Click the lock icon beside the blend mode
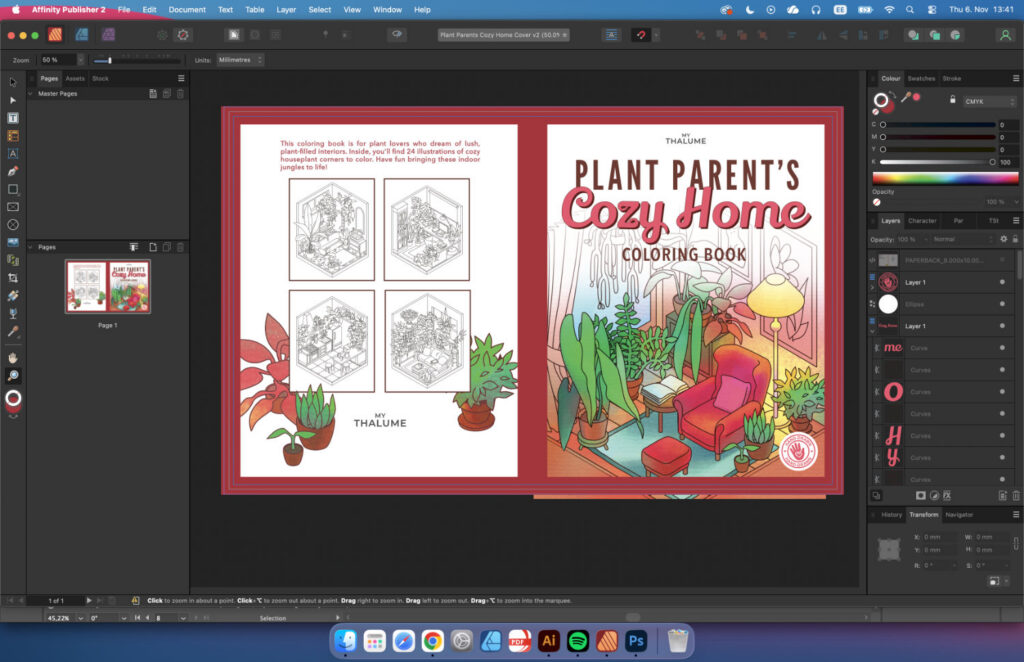1024x662 pixels. 1014,239
